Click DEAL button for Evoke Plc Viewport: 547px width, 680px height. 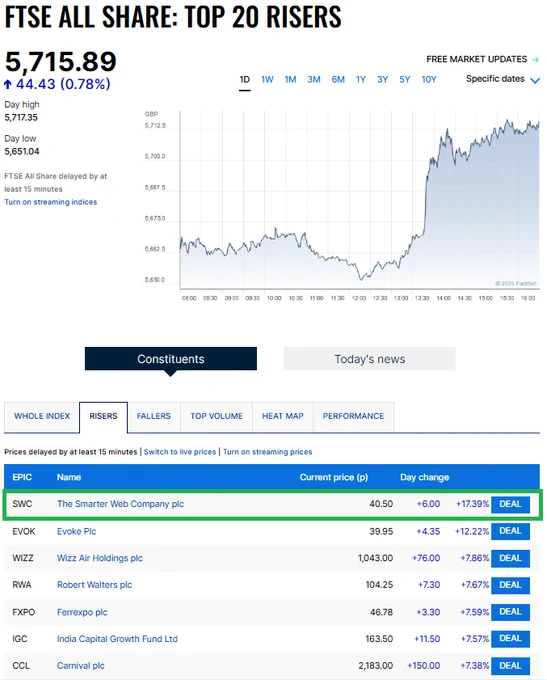[x=510, y=531]
